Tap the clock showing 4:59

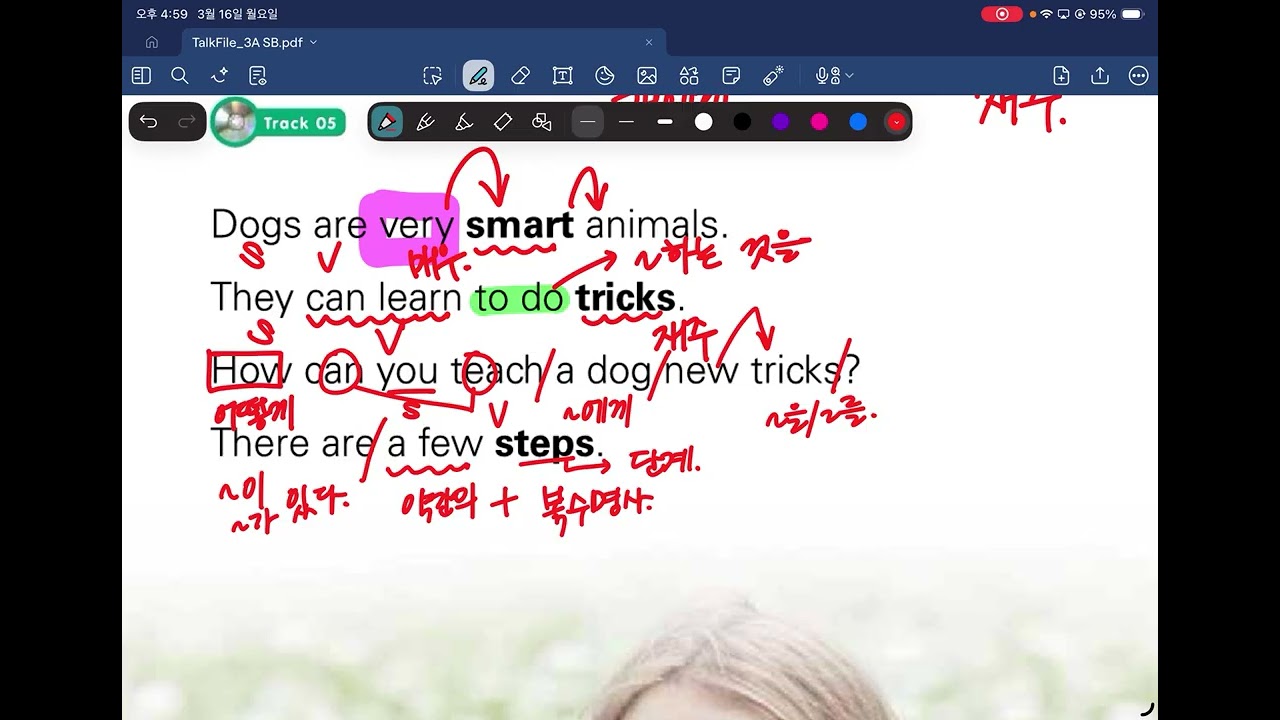[x=162, y=14]
